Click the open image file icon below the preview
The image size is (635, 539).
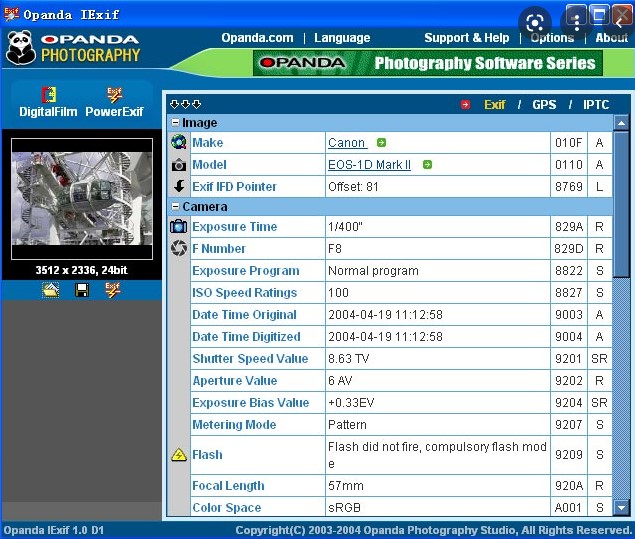tap(50, 290)
